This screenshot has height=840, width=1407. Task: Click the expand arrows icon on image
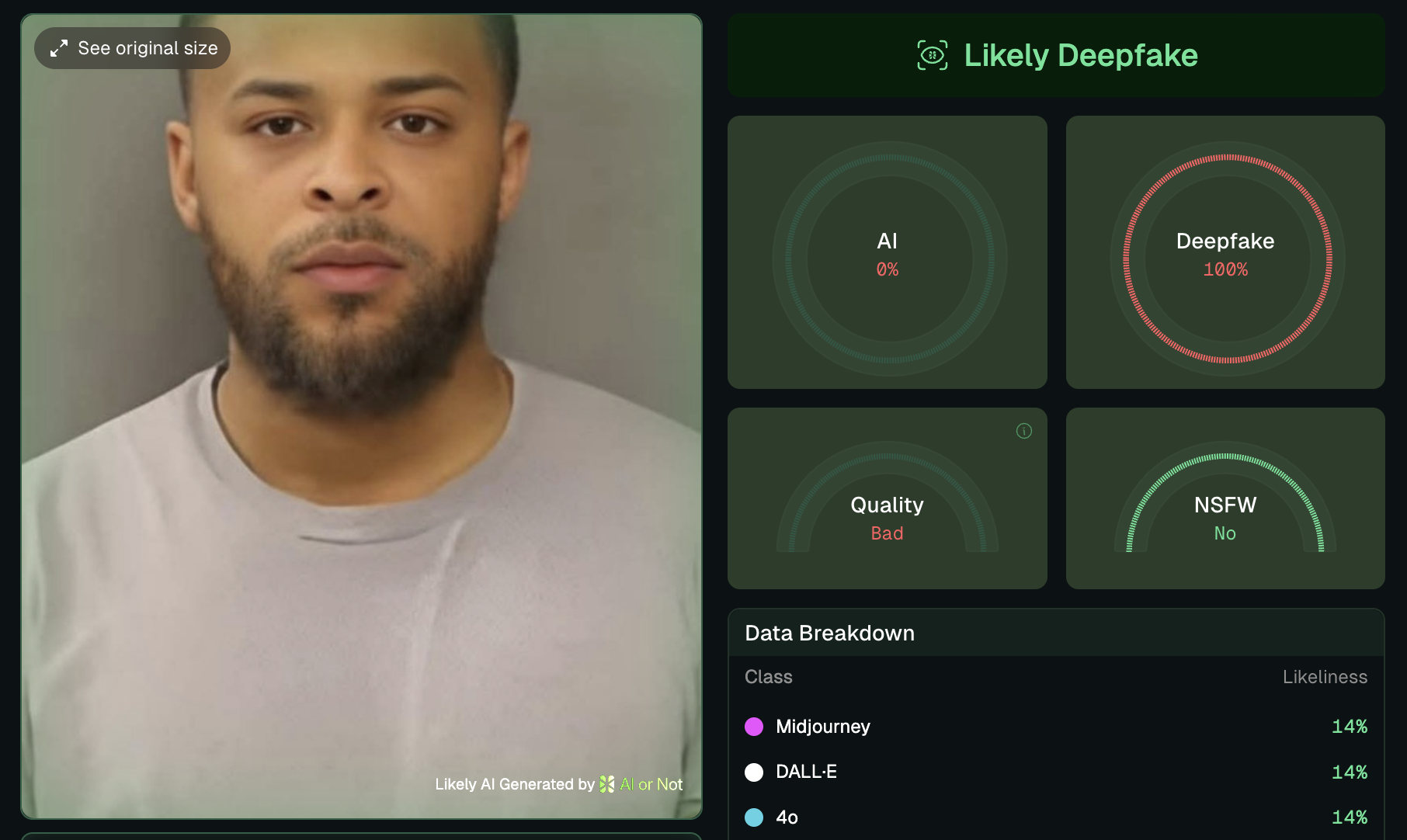pyautogui.click(x=59, y=48)
